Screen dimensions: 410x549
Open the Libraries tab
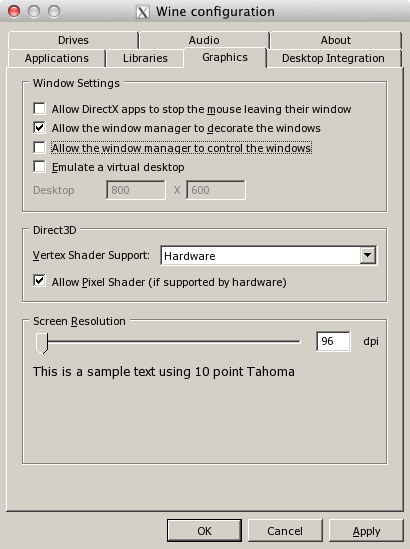(x=145, y=58)
